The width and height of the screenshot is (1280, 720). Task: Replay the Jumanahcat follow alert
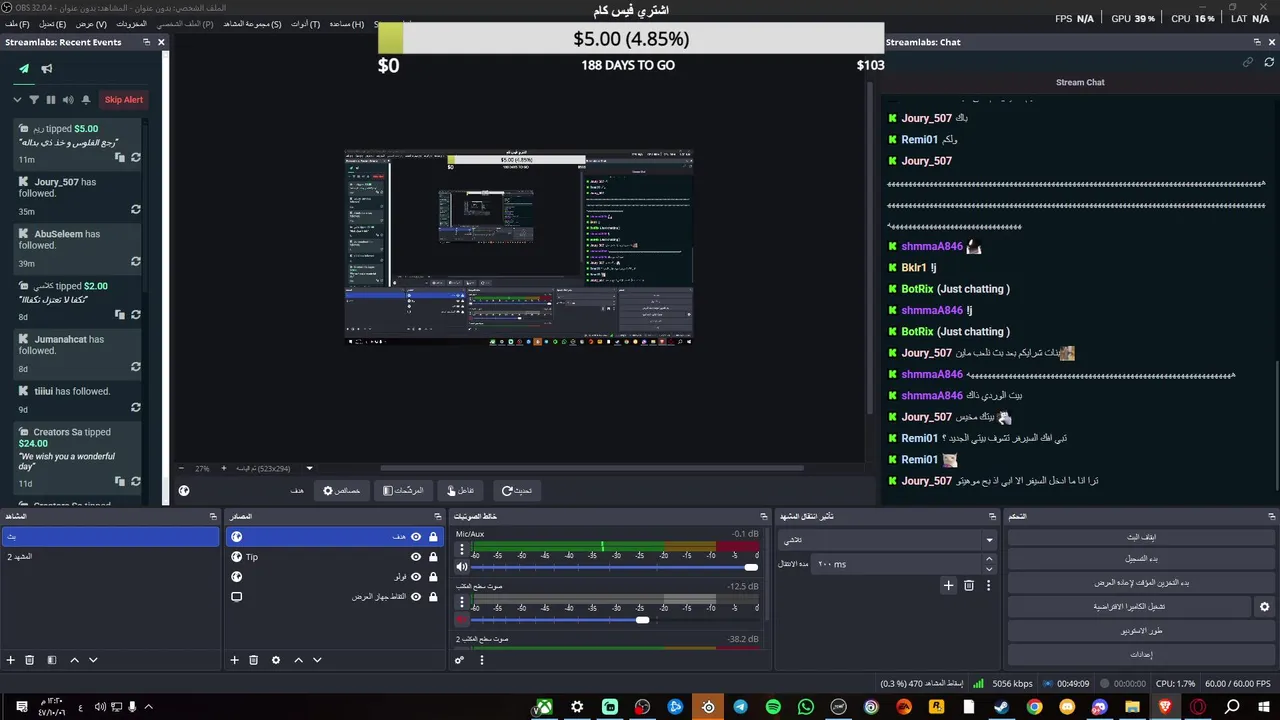[x=136, y=367]
